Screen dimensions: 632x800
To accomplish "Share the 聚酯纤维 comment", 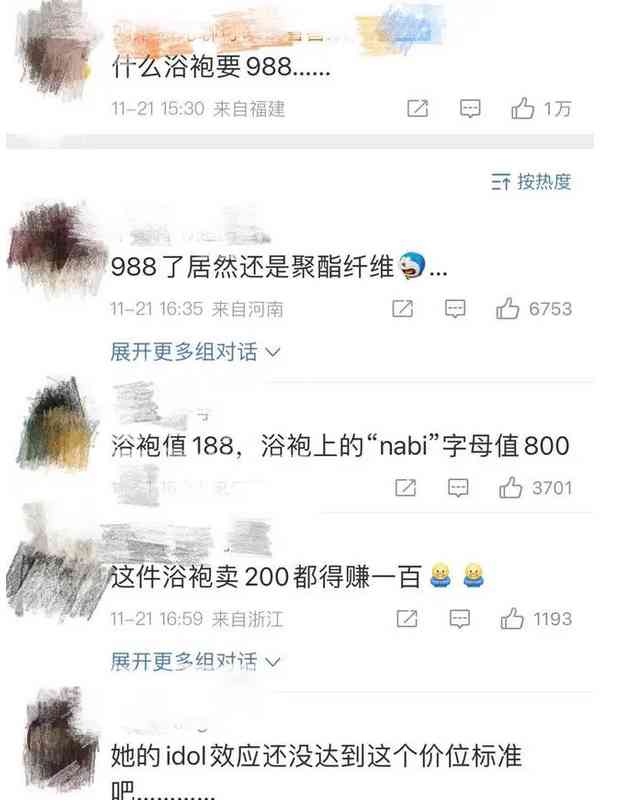I will (402, 309).
